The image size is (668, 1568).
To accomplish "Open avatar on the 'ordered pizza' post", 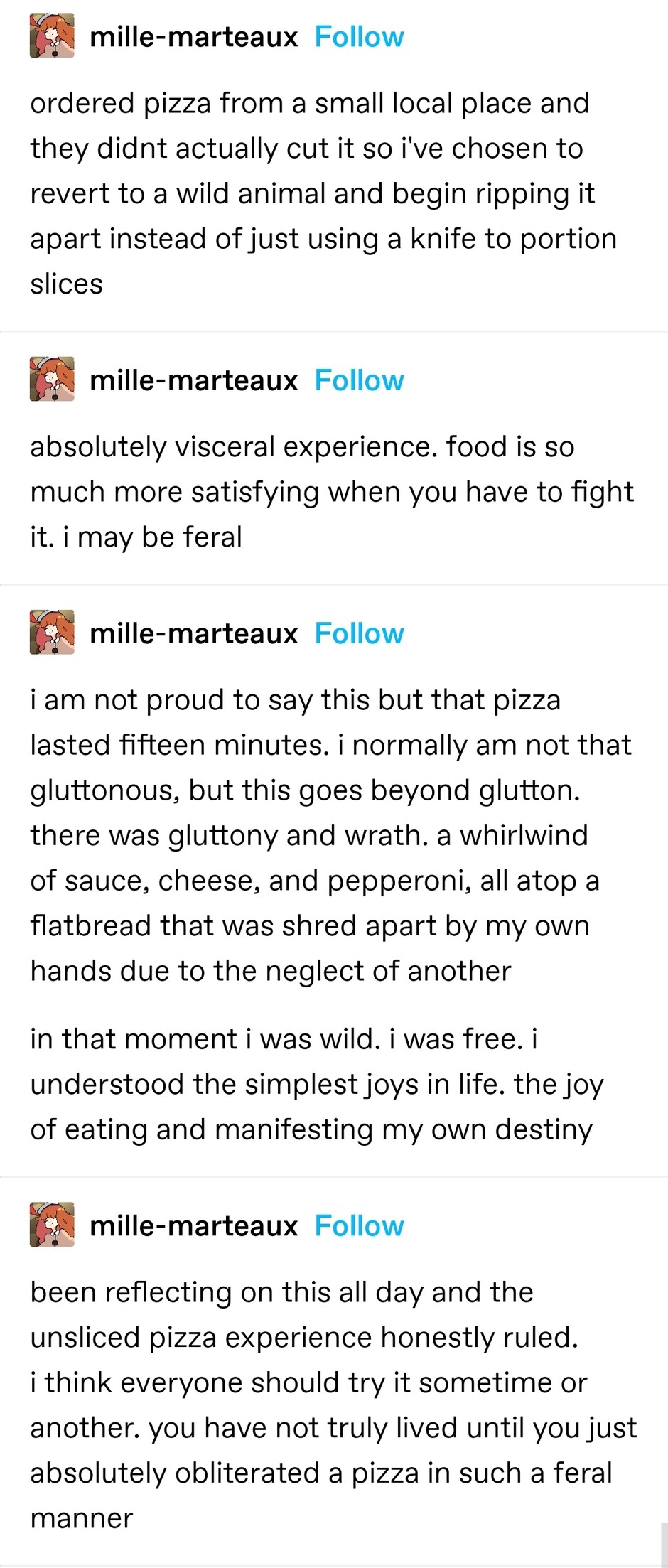I will pos(52,37).
